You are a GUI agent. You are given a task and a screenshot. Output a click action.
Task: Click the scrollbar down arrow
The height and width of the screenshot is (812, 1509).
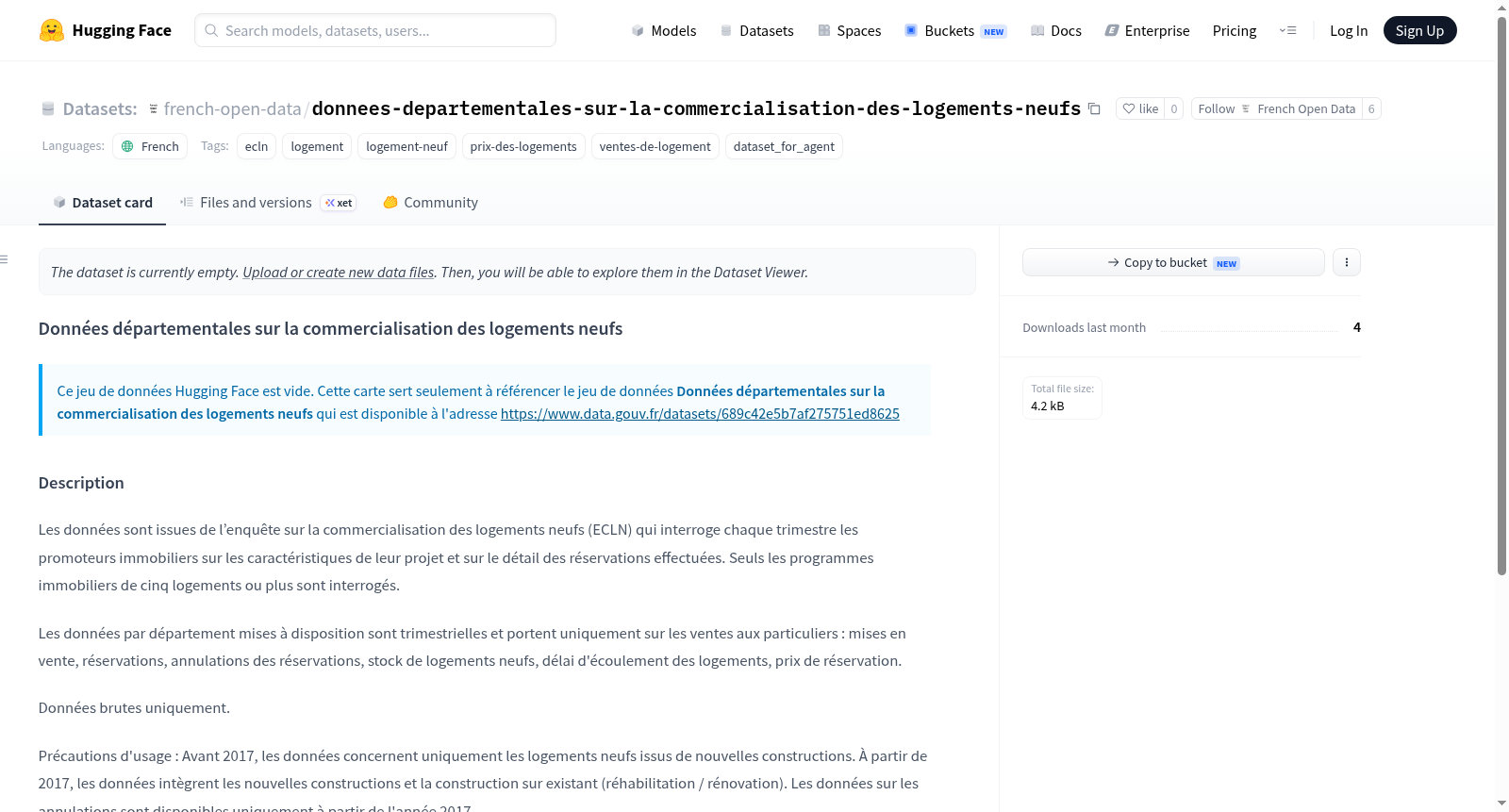pyautogui.click(x=1501, y=804)
